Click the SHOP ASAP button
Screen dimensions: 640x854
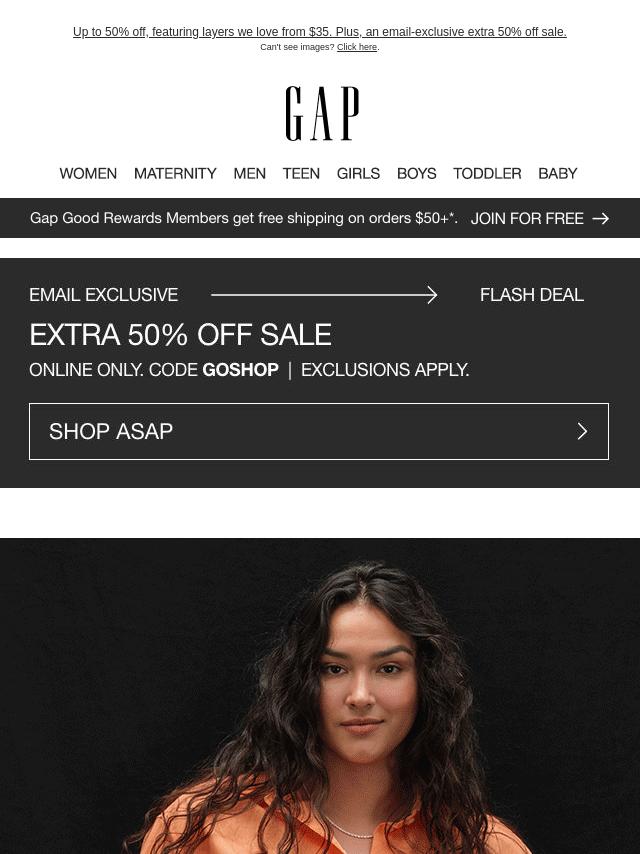click(x=319, y=431)
